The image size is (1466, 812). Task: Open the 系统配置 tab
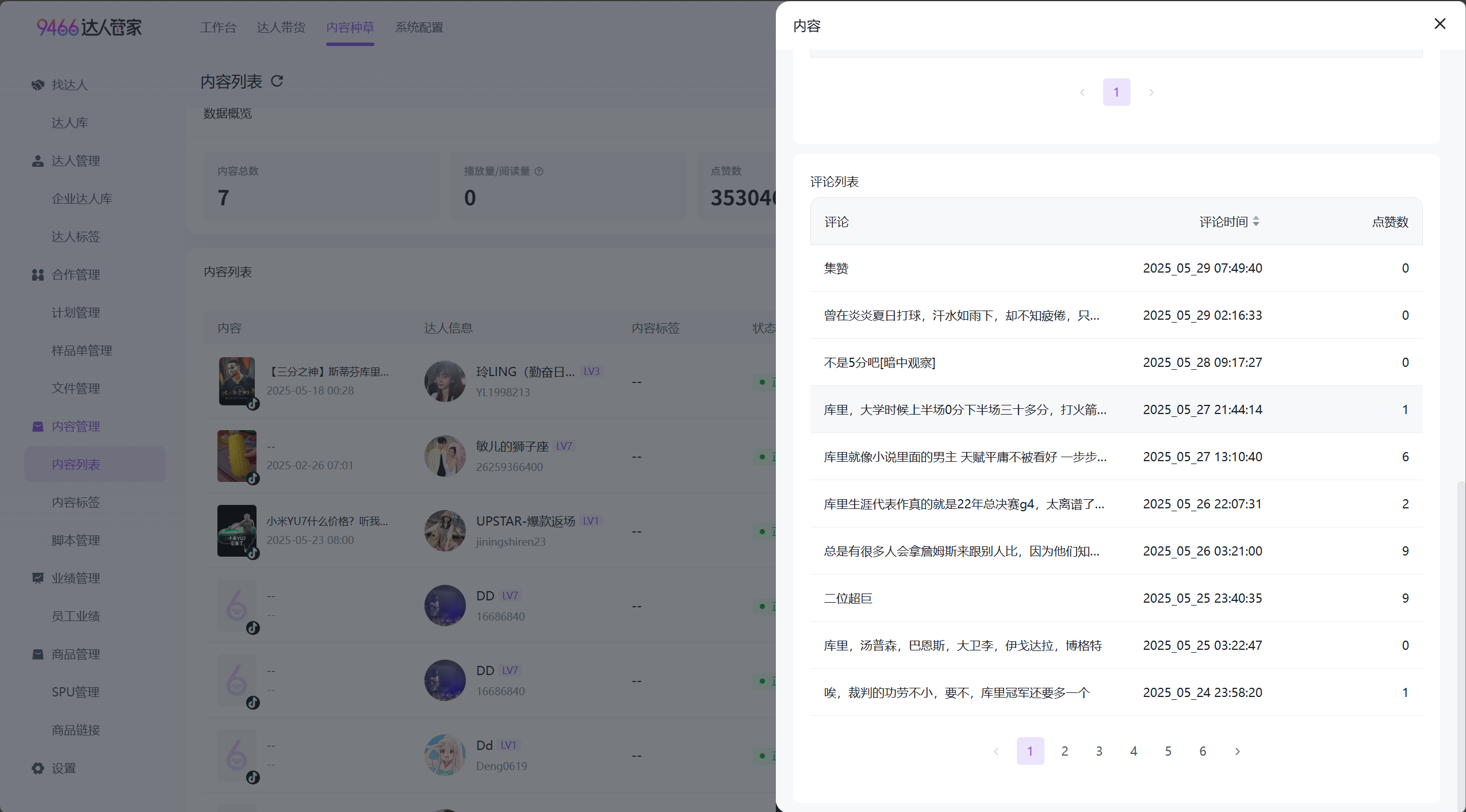[x=419, y=28]
